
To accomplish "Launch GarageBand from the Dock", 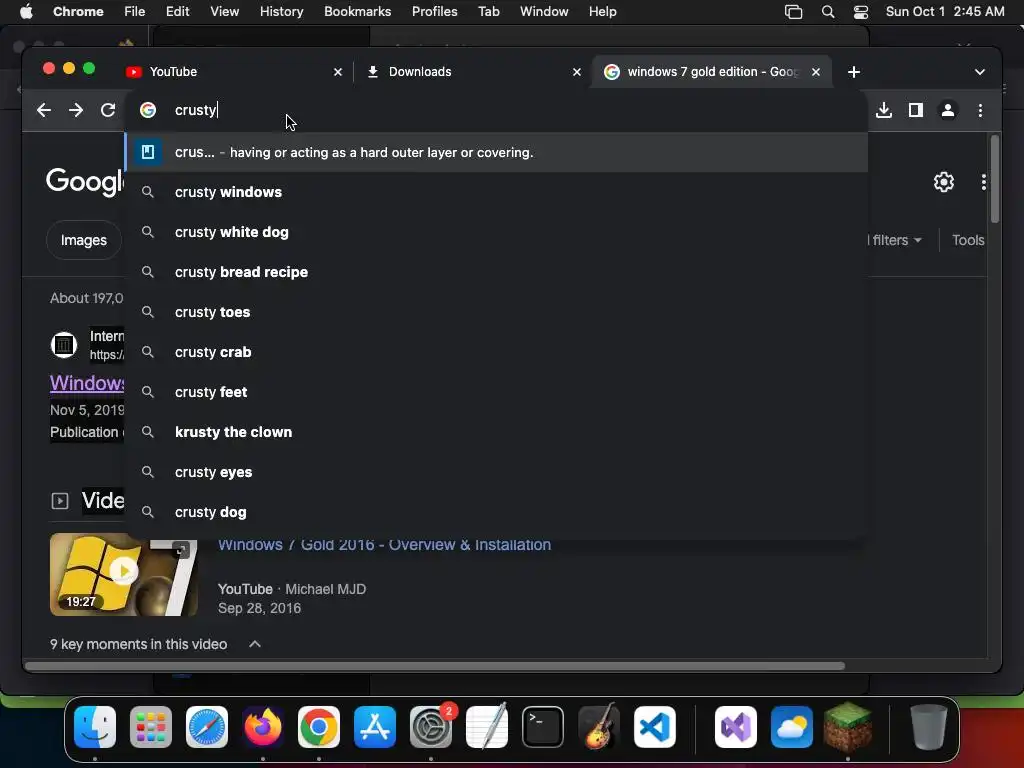I will click(x=599, y=727).
